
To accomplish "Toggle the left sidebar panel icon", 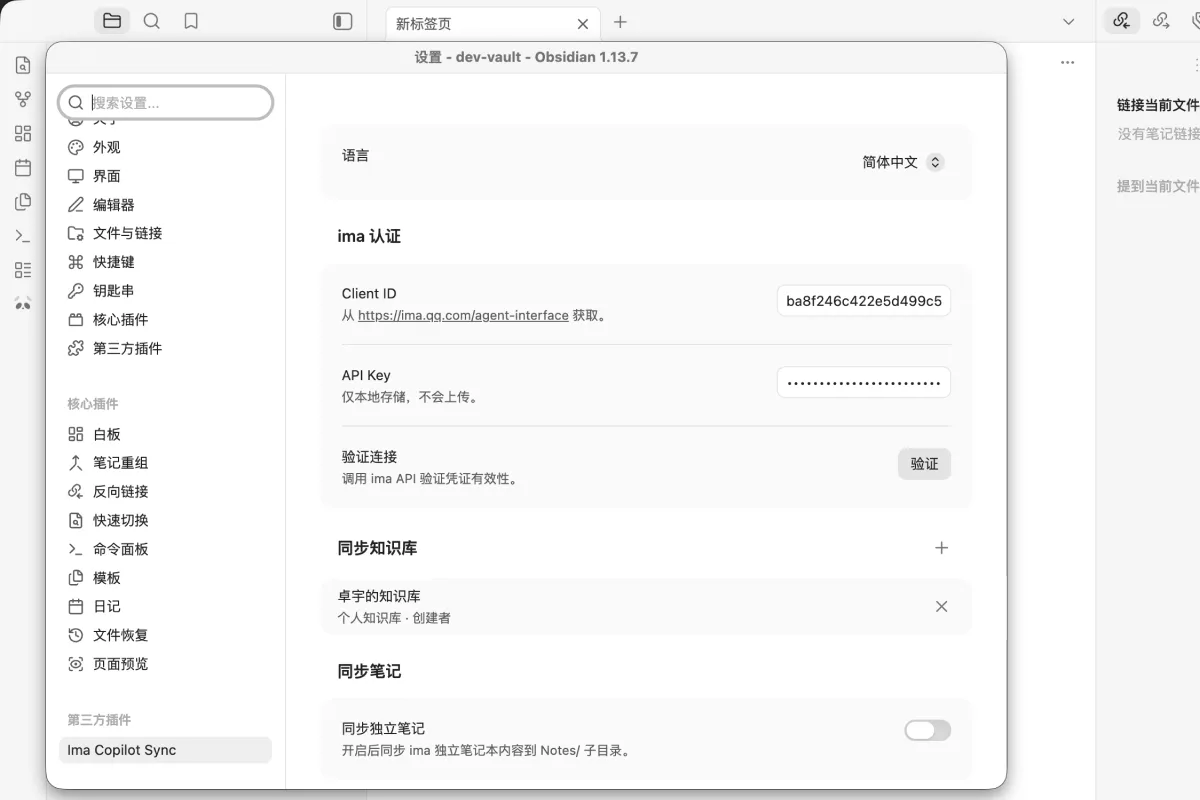I will click(343, 21).
